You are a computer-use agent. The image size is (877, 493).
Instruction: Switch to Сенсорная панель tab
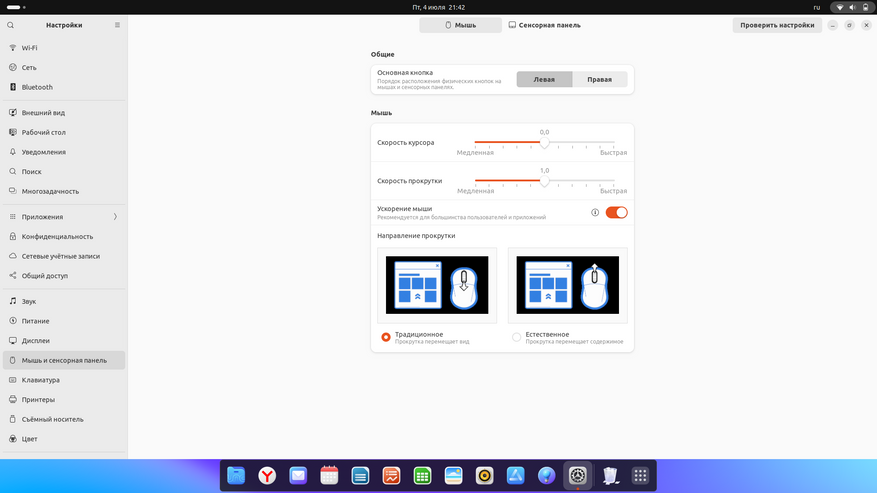click(544, 25)
